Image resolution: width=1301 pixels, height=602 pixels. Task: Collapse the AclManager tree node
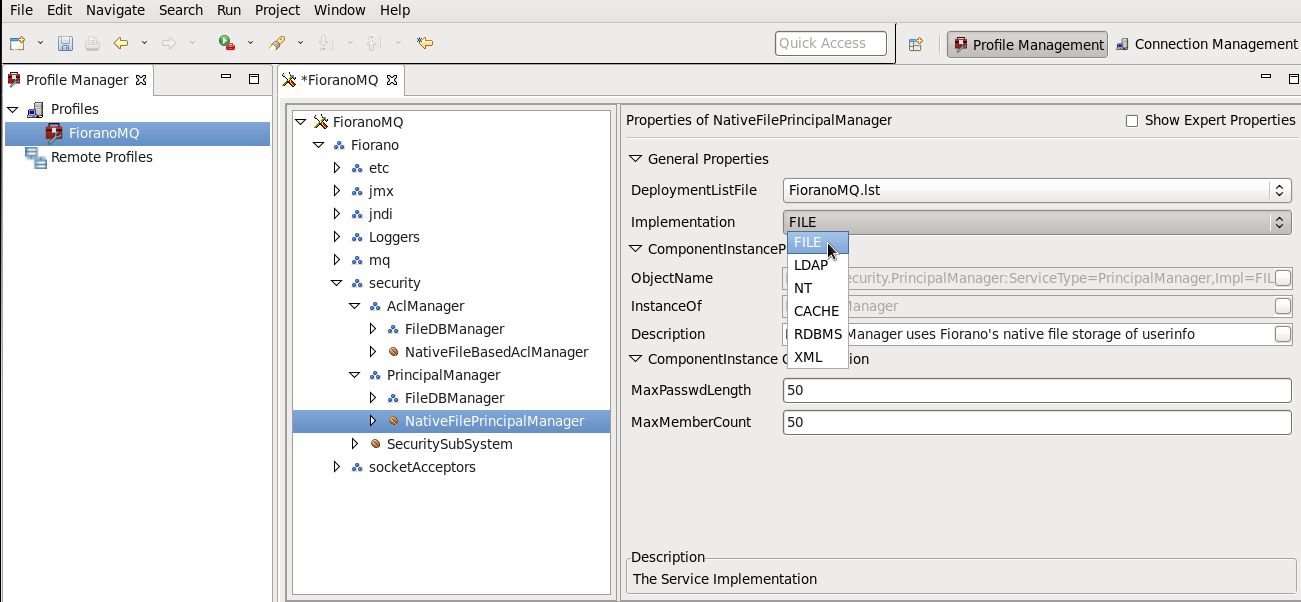(x=355, y=306)
